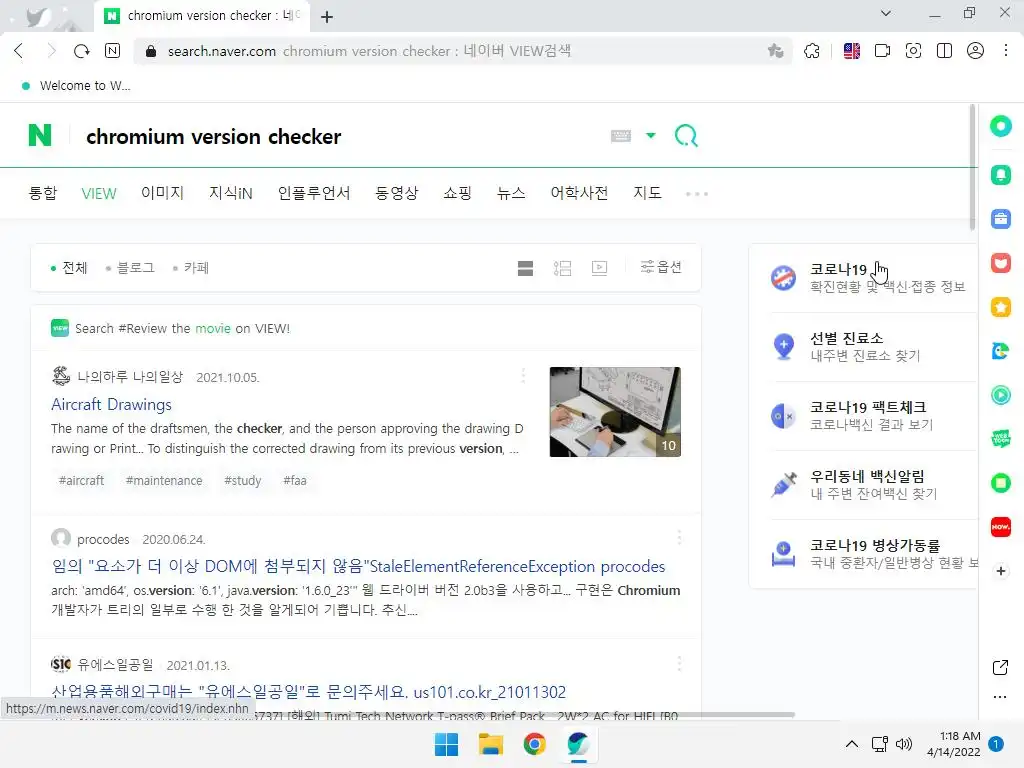The image size is (1024, 768).
Task: Open the 코로나19 팩트체크 link
Action: pyautogui.click(x=852, y=416)
